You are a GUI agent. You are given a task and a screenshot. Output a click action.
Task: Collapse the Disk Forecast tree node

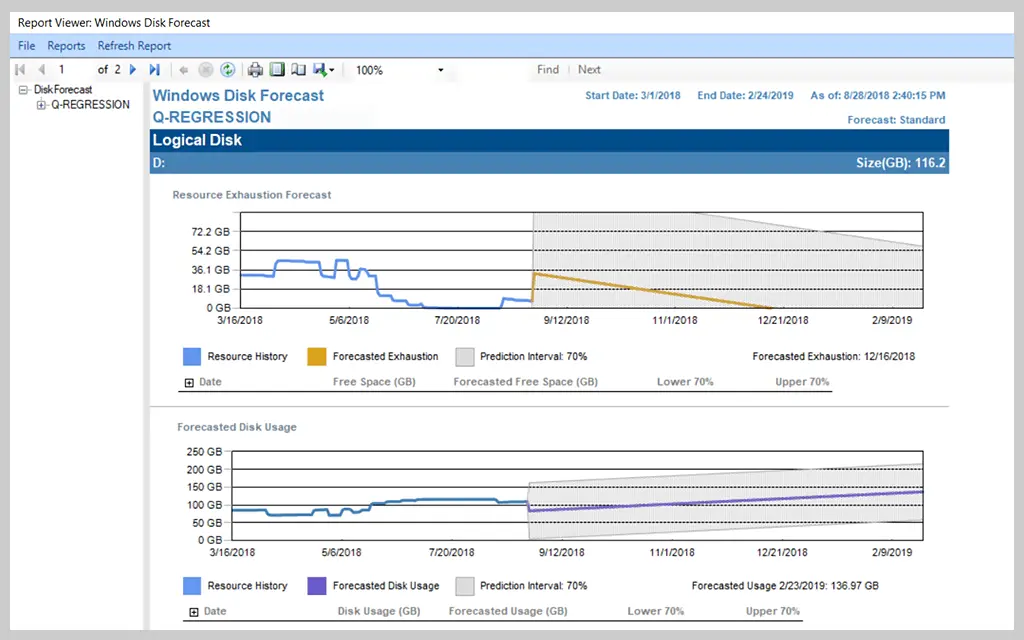24,89
